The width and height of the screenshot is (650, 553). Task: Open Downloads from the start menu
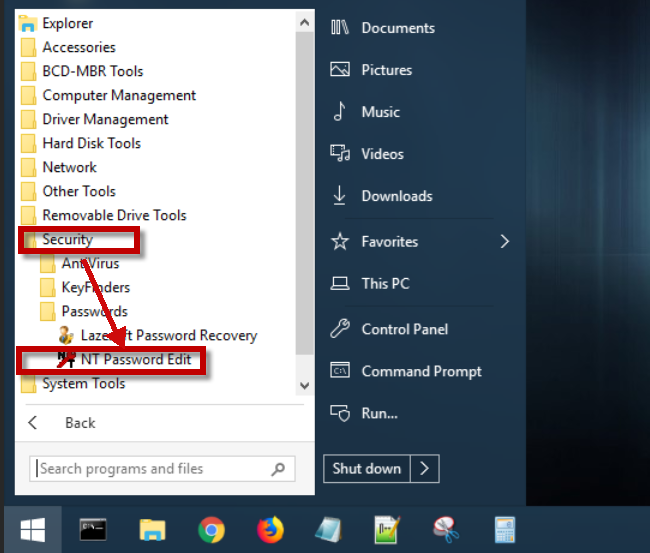tap(381, 196)
